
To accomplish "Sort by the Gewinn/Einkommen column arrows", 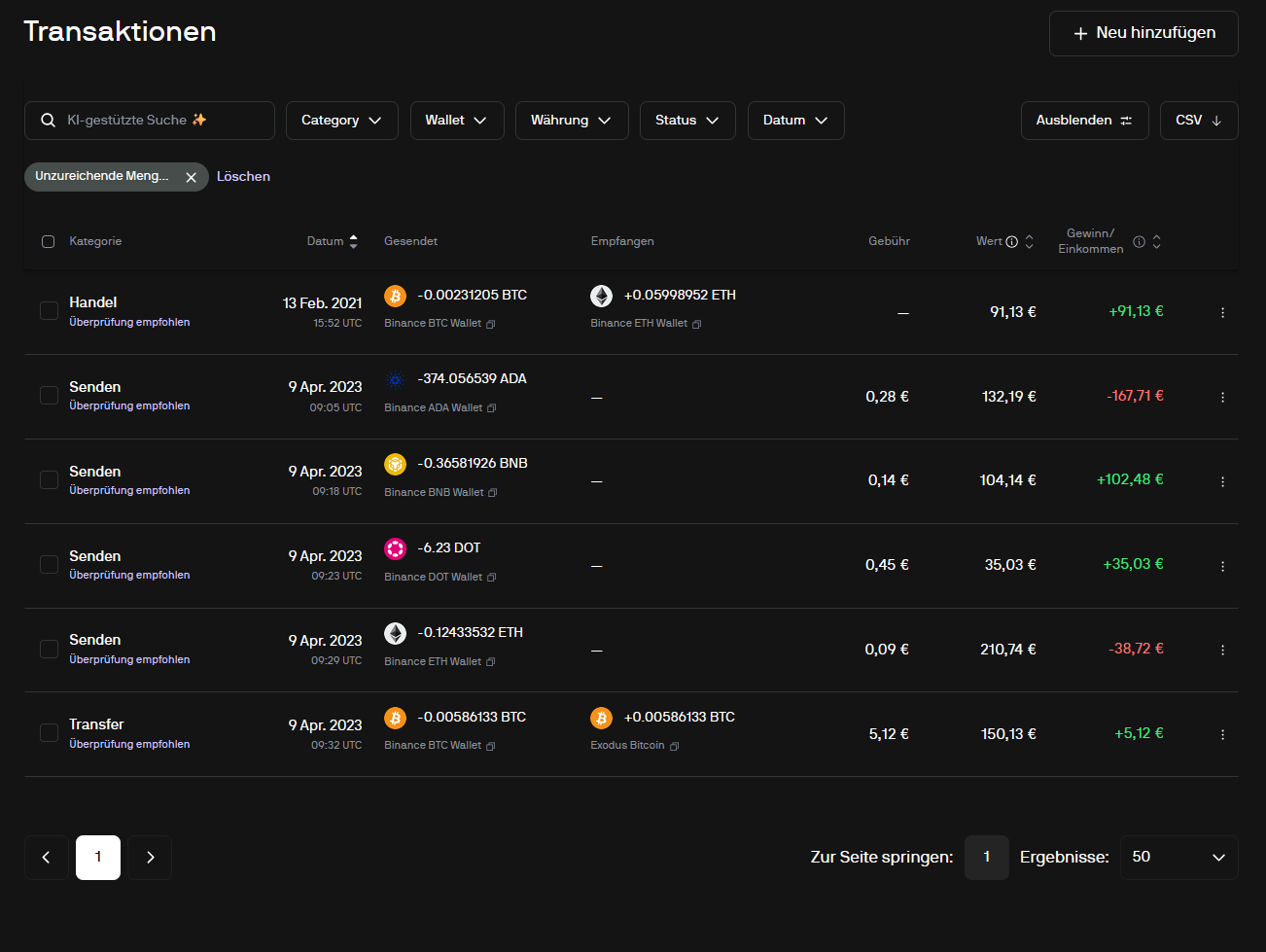I will tap(1156, 241).
